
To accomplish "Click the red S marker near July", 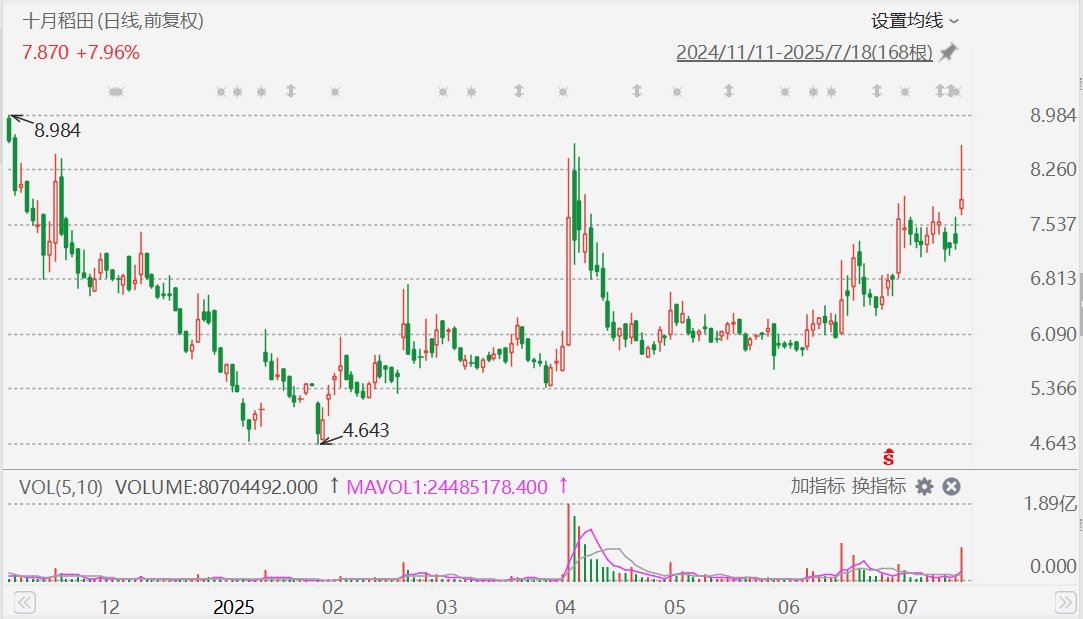I will click(x=888, y=457).
